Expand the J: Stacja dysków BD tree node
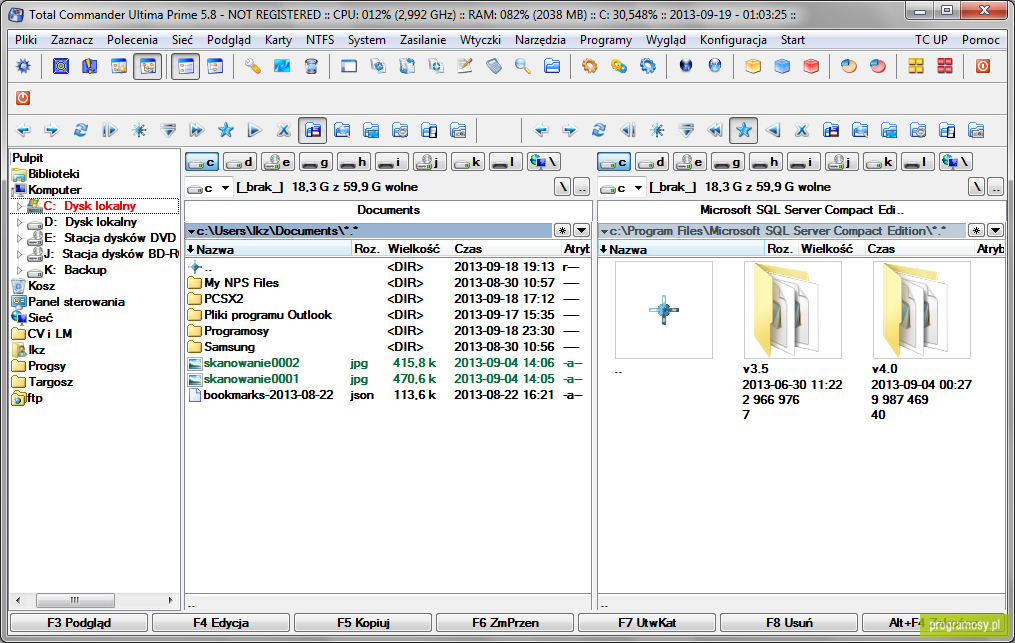 pyautogui.click(x=19, y=254)
